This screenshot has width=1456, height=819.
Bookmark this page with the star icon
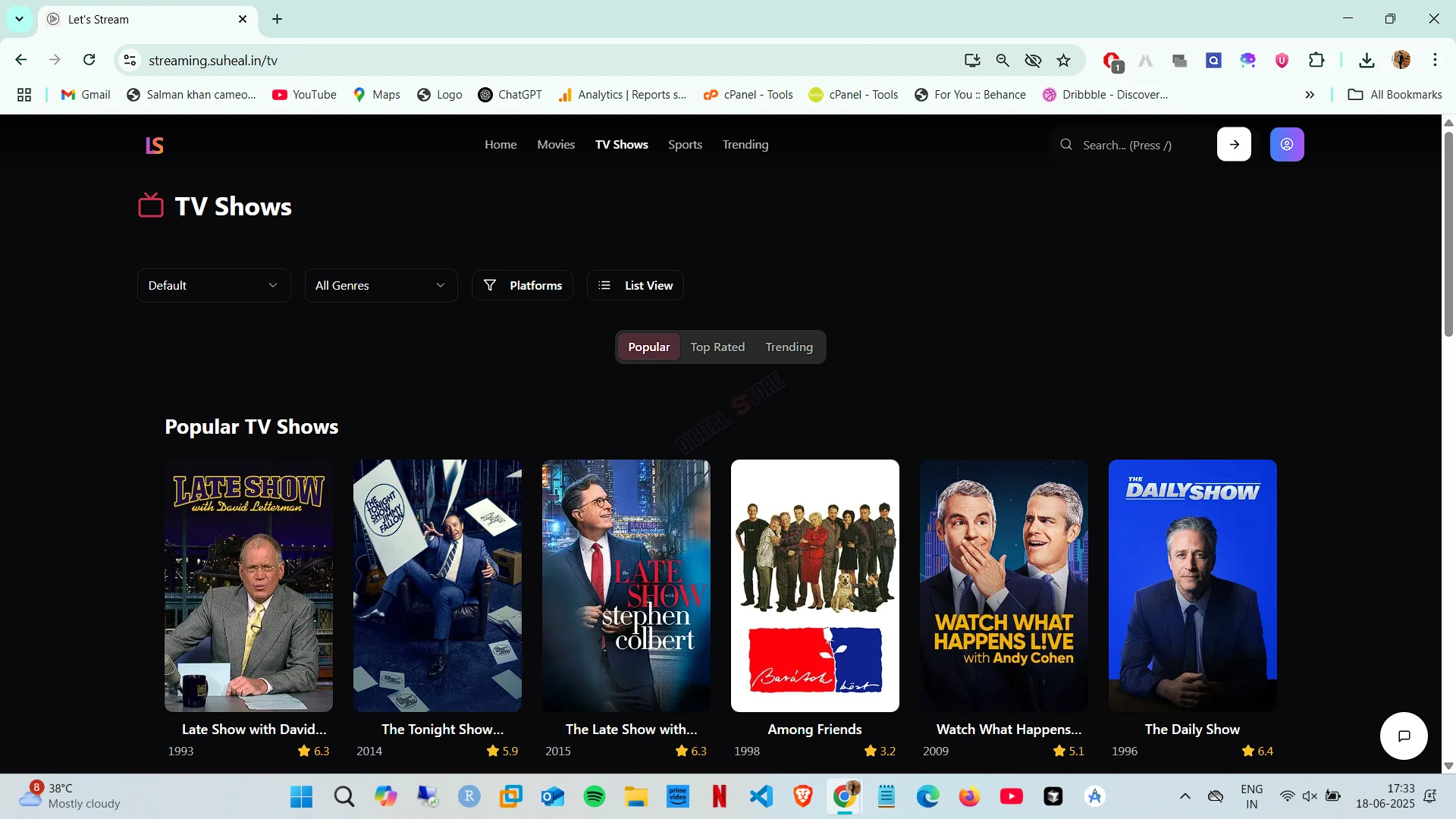click(1064, 61)
